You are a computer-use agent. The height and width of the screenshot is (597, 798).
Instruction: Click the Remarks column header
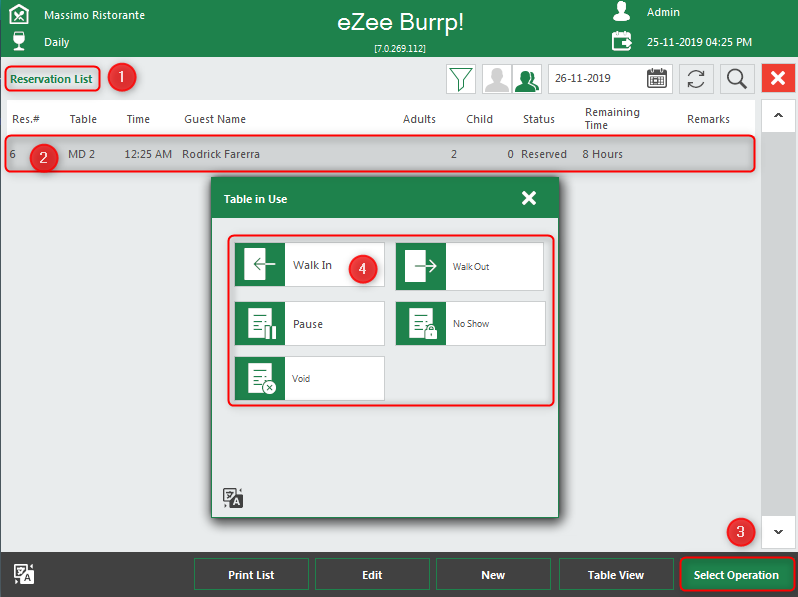click(x=708, y=119)
